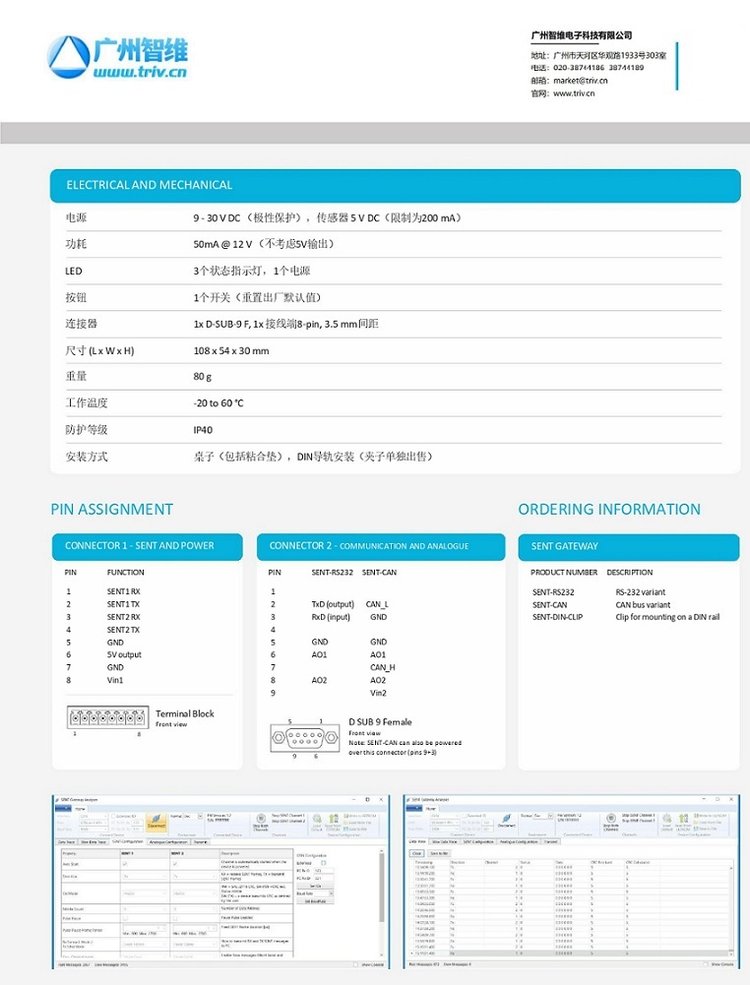
Task: Click the SENT-DIN-CLIP product number
Action: coord(557,617)
